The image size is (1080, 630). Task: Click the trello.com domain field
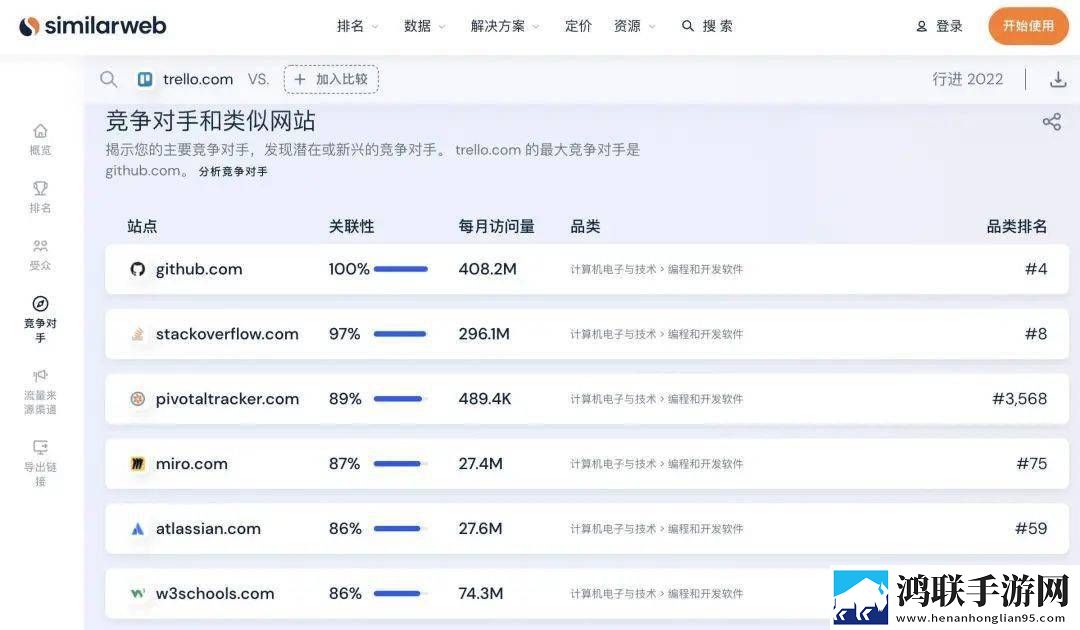point(198,79)
